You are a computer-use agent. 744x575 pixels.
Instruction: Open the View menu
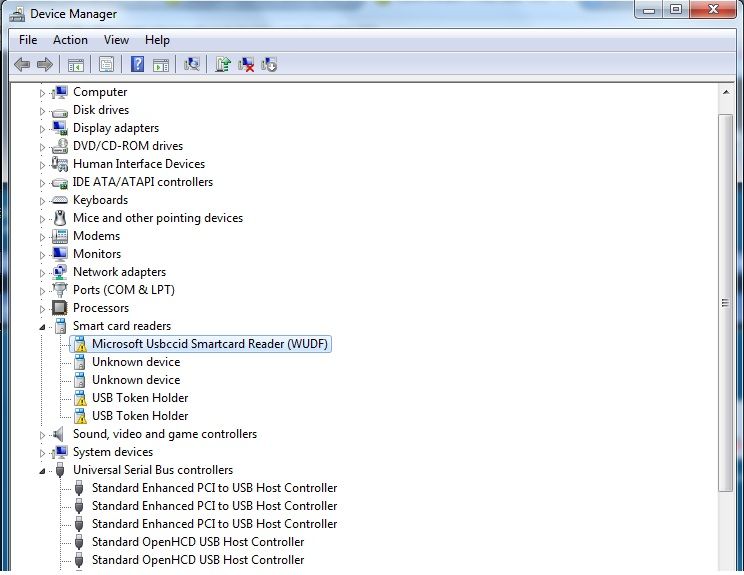[116, 40]
